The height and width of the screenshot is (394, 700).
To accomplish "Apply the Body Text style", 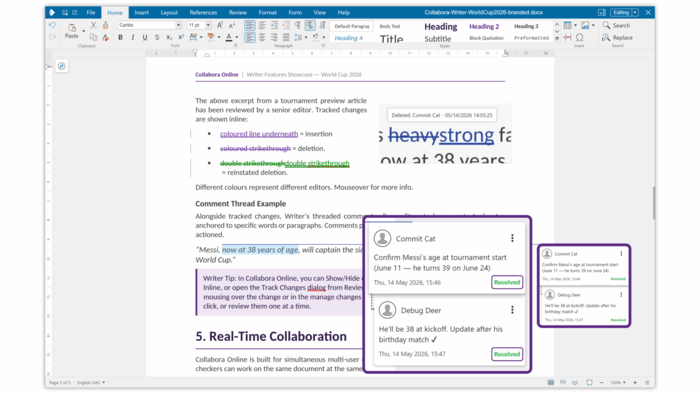I will 390,26.
